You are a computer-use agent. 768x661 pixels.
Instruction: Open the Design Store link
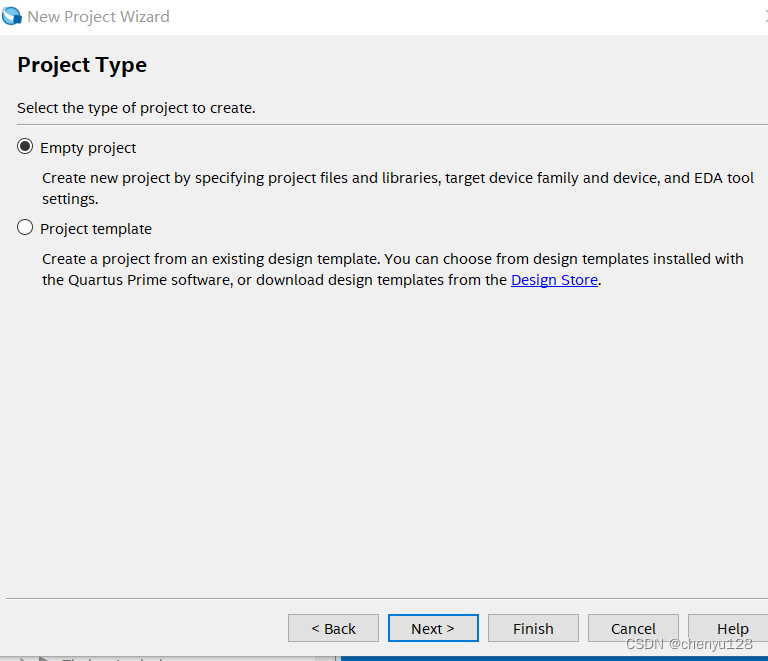click(x=554, y=280)
